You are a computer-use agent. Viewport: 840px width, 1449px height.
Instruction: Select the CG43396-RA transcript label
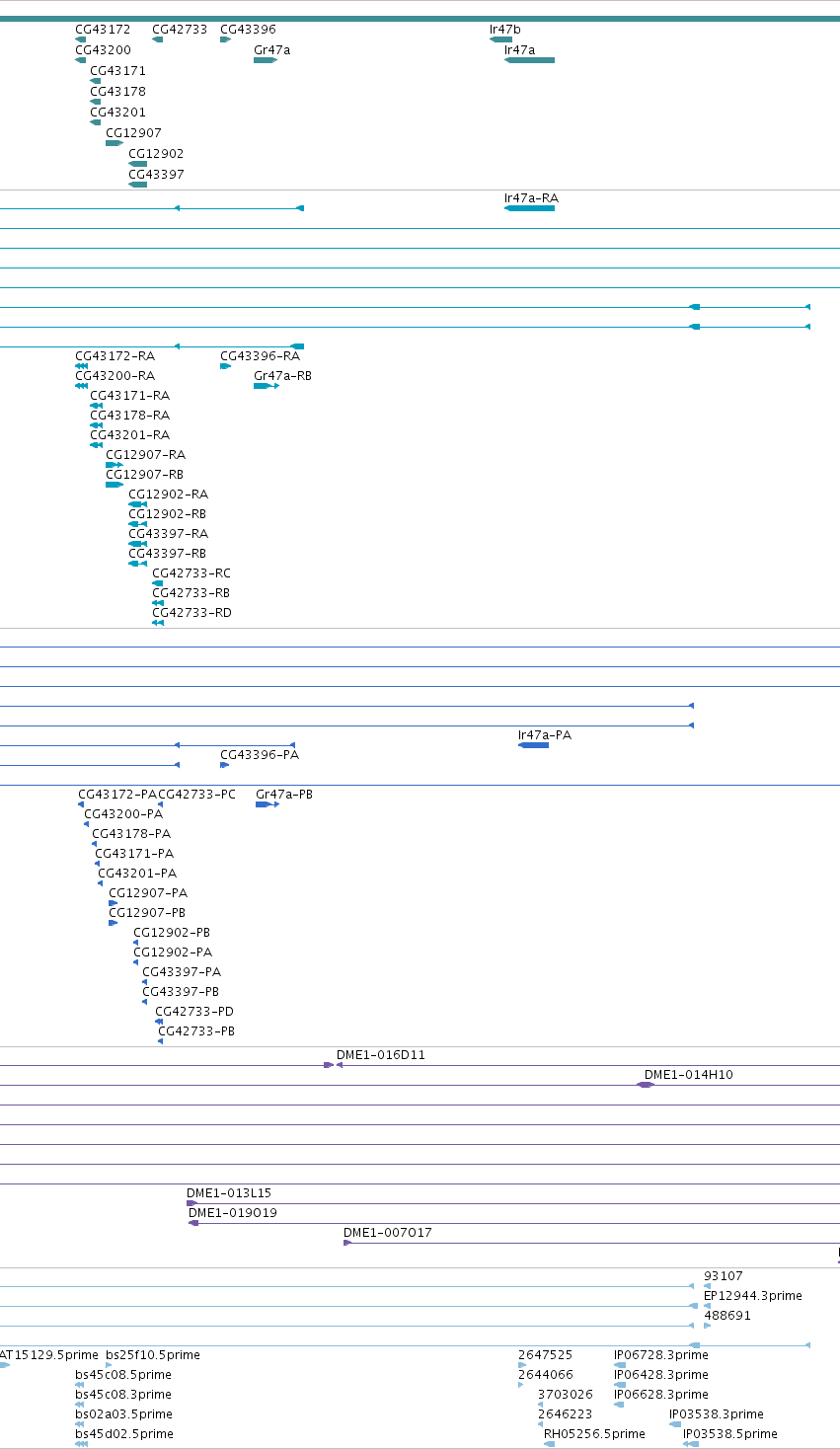coord(260,356)
